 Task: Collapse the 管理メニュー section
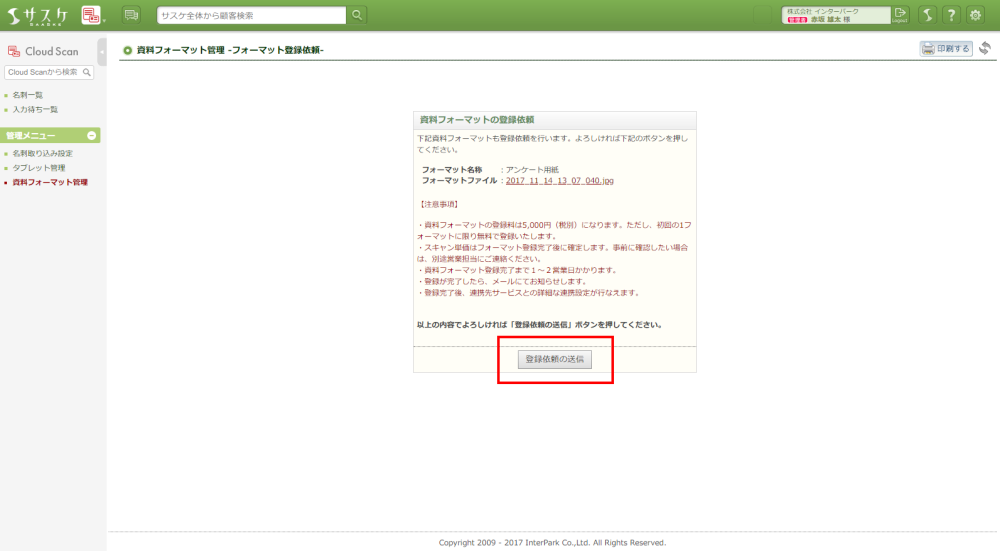coord(92,135)
